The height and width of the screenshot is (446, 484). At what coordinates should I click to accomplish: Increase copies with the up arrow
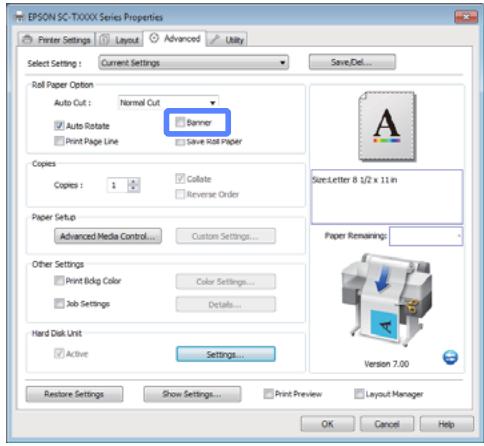coord(134,182)
